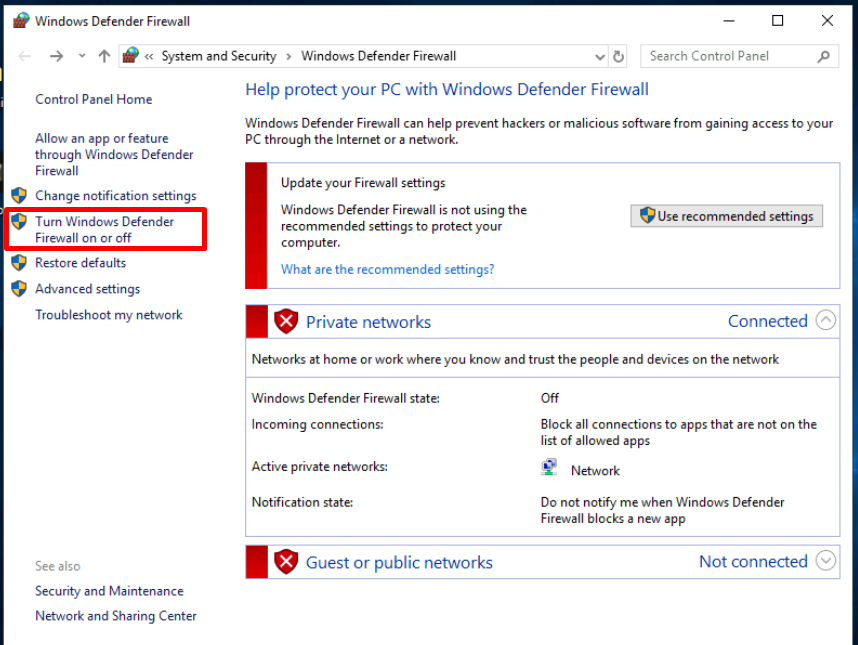Open Advanced settings in the sidebar
This screenshot has width=858, height=645.
(x=87, y=289)
